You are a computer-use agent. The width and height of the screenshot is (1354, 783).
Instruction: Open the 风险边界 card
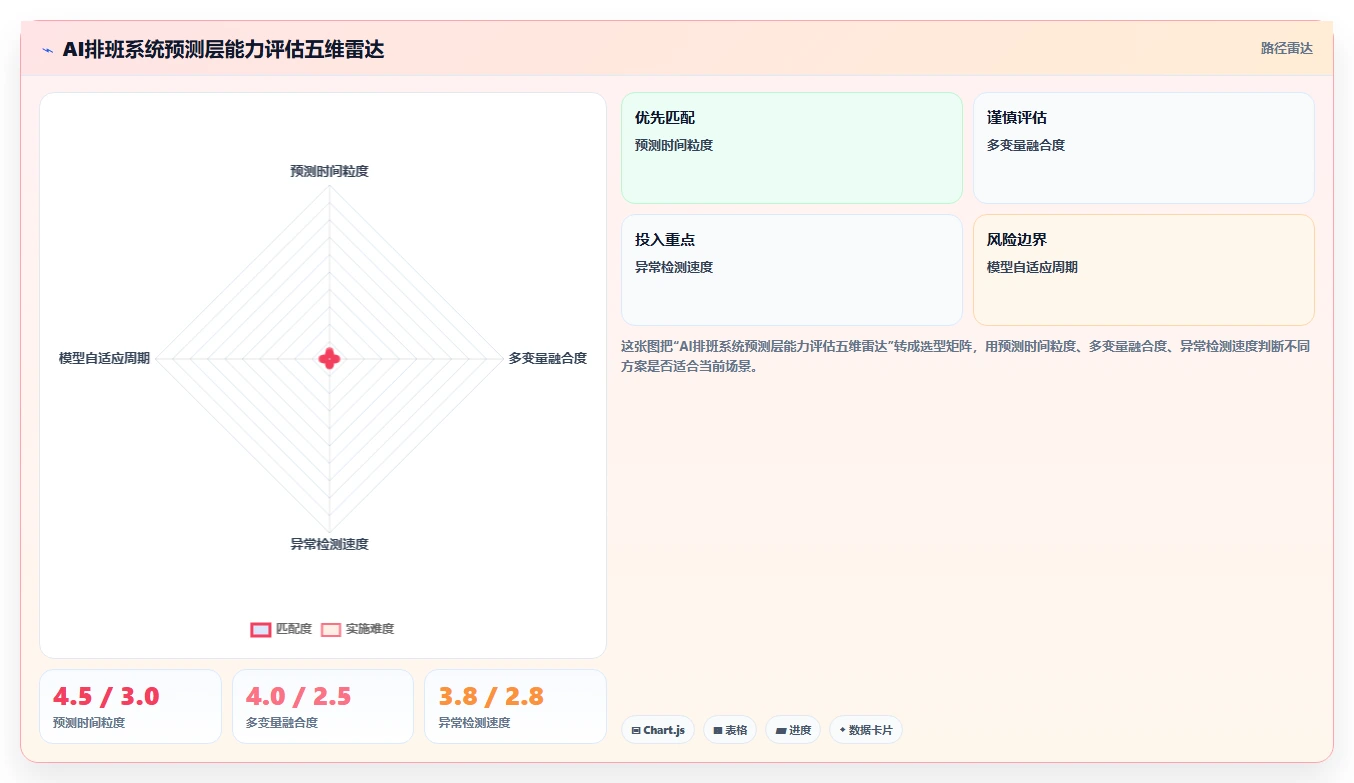click(1144, 270)
